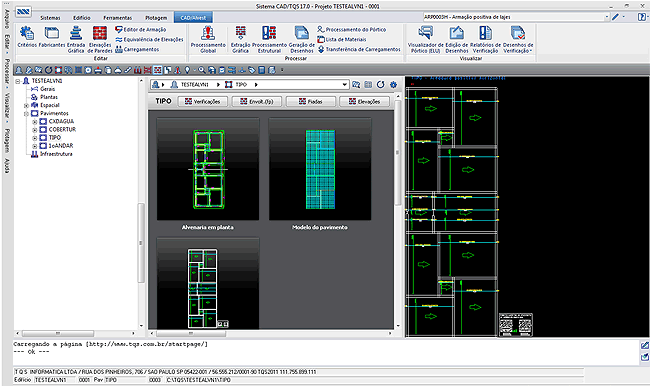This screenshot has height=386, width=650.
Task: Open Edição de Desenhos
Action: click(x=456, y=39)
